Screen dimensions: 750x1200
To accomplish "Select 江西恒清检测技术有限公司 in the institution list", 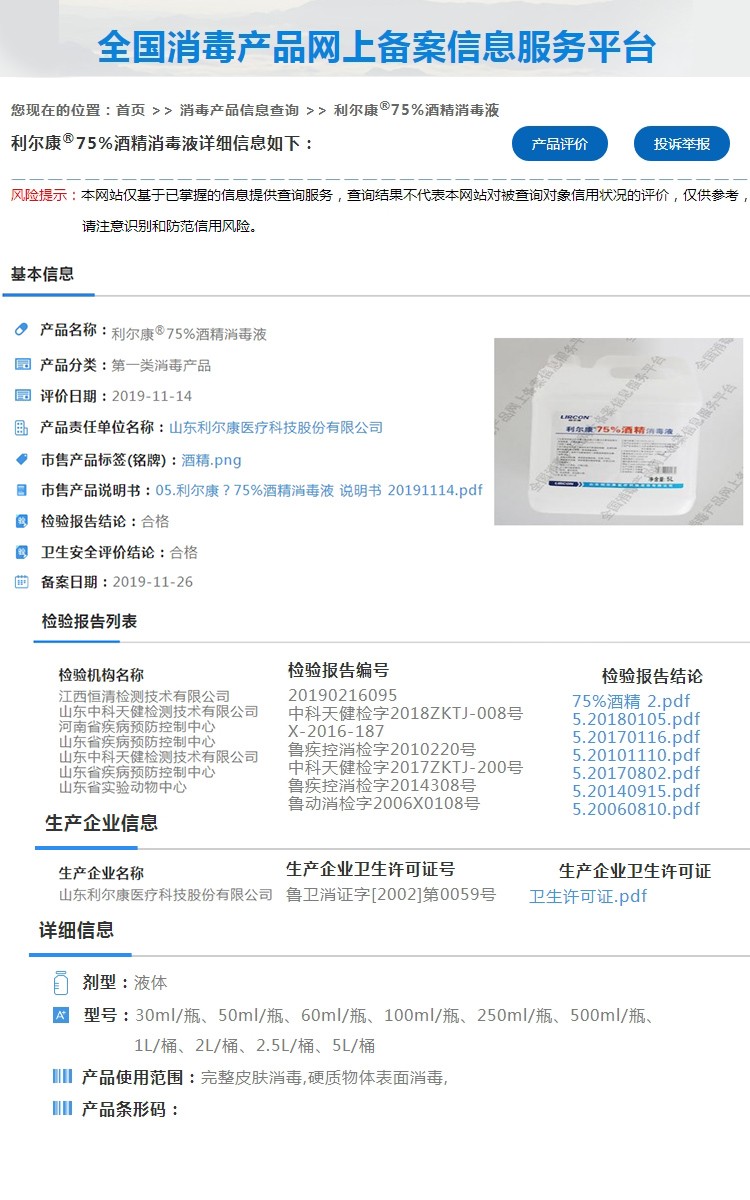I will (x=144, y=697).
